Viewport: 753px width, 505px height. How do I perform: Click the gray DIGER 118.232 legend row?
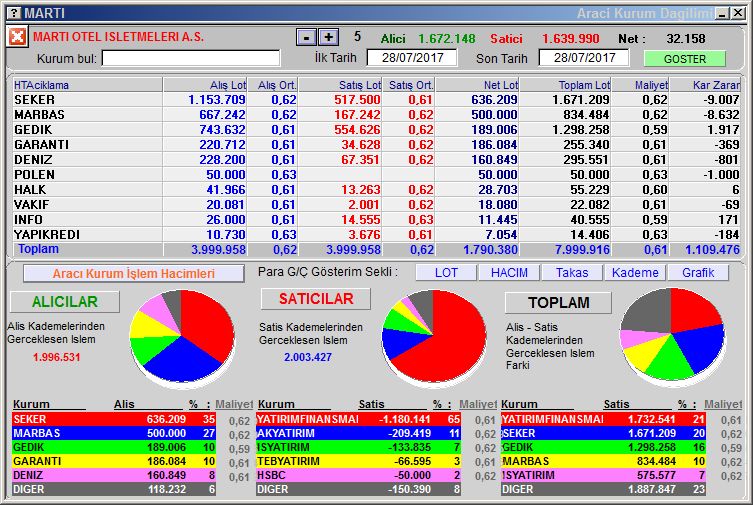point(114,489)
